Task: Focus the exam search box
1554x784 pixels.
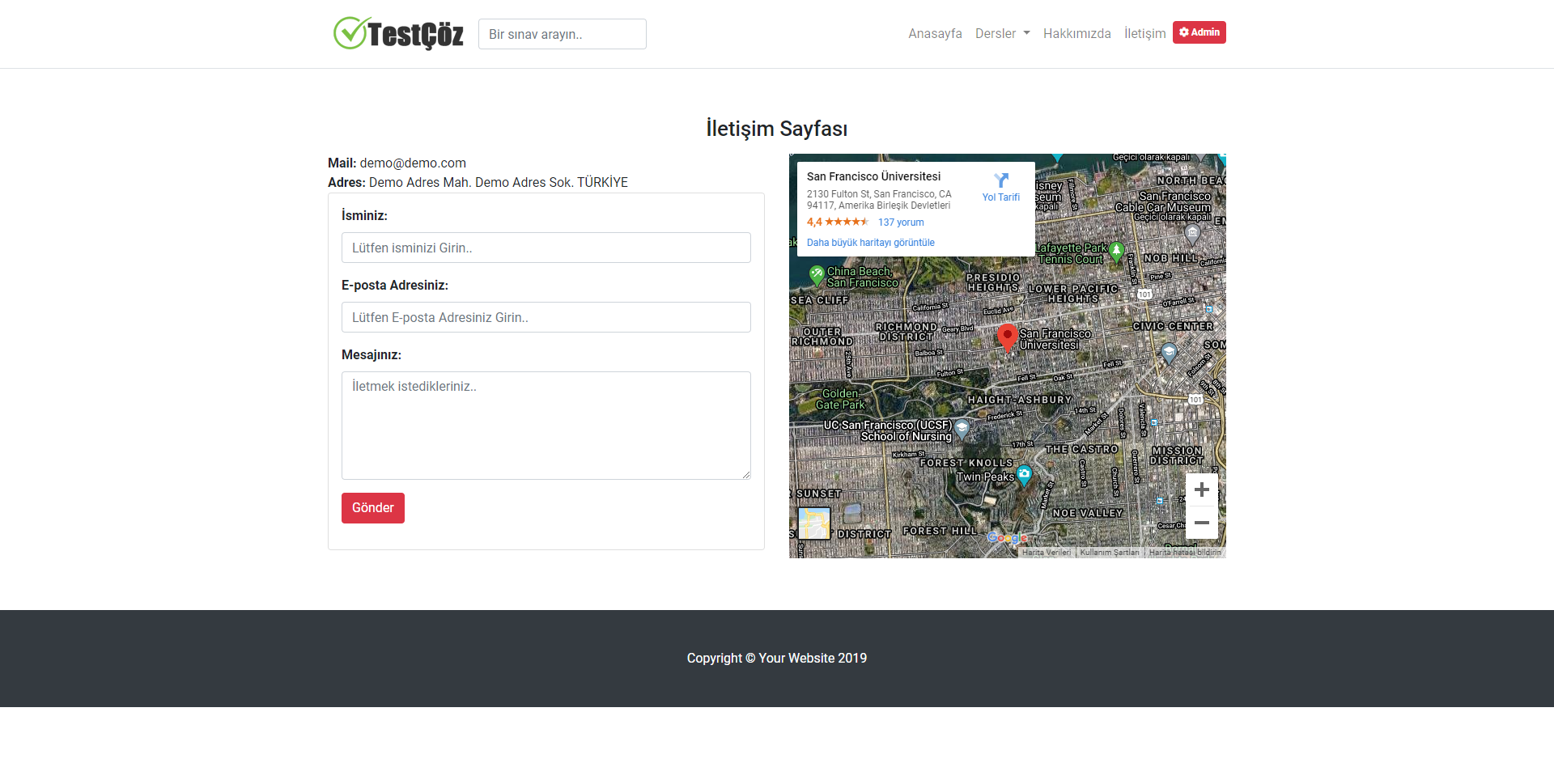Action: click(x=563, y=34)
